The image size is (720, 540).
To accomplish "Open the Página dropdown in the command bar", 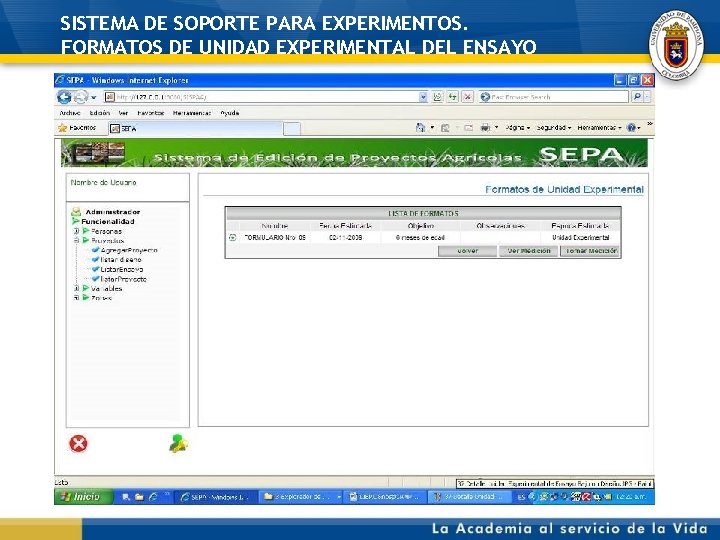I will 518,128.
